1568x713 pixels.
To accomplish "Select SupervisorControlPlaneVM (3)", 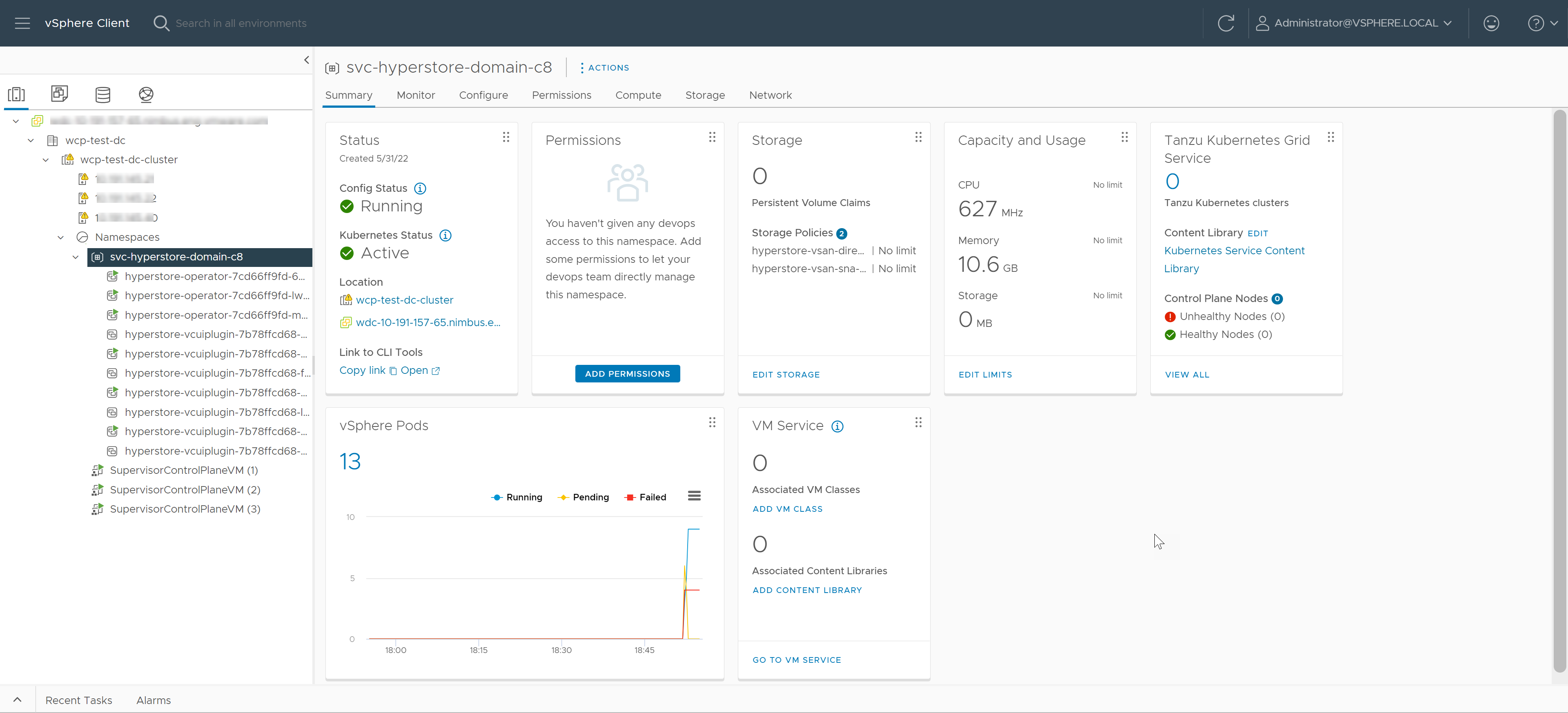I will coord(185,509).
